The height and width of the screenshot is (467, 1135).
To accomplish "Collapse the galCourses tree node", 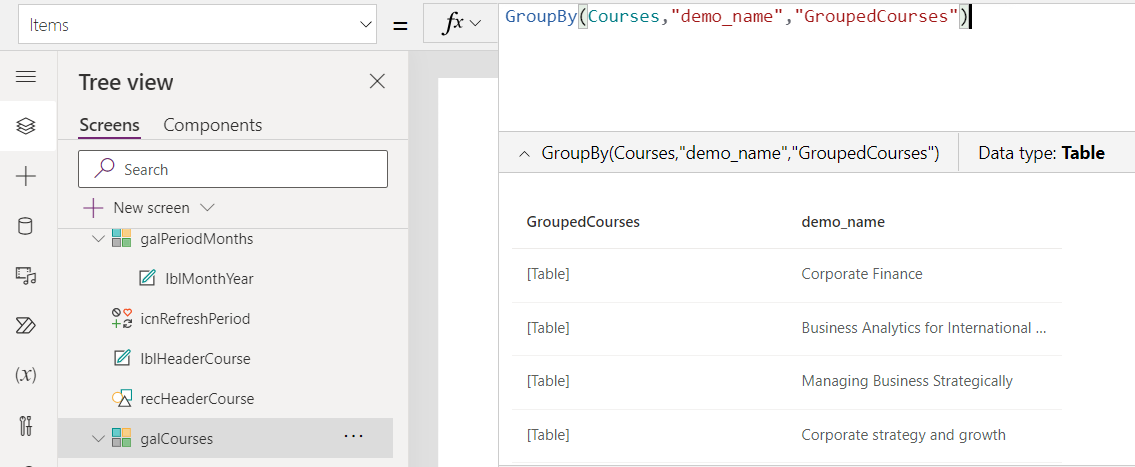I will [x=99, y=438].
